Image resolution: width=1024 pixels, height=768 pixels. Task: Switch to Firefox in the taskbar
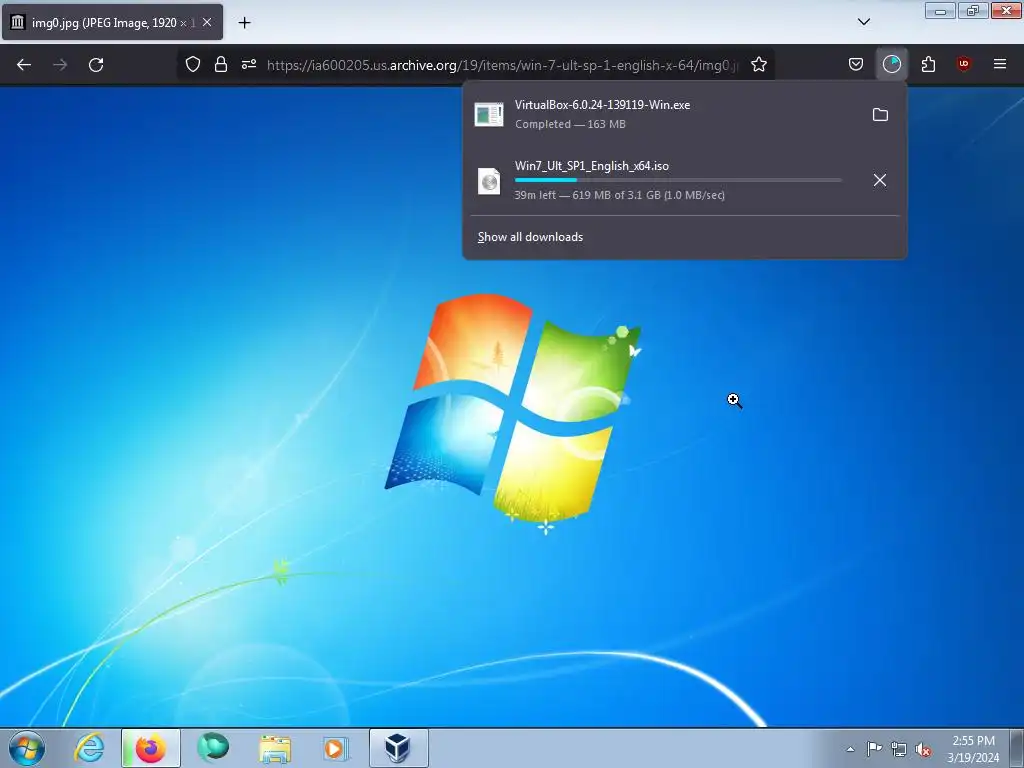pos(151,748)
